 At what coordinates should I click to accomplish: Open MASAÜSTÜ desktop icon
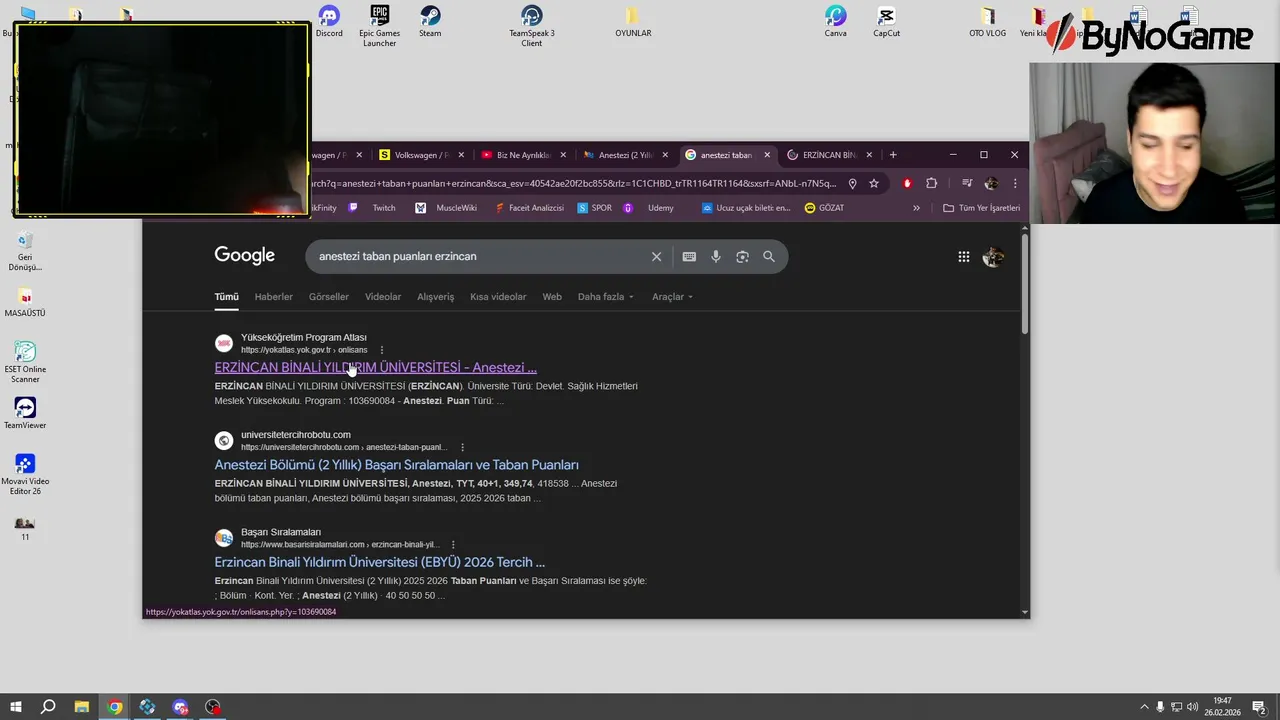(25, 302)
